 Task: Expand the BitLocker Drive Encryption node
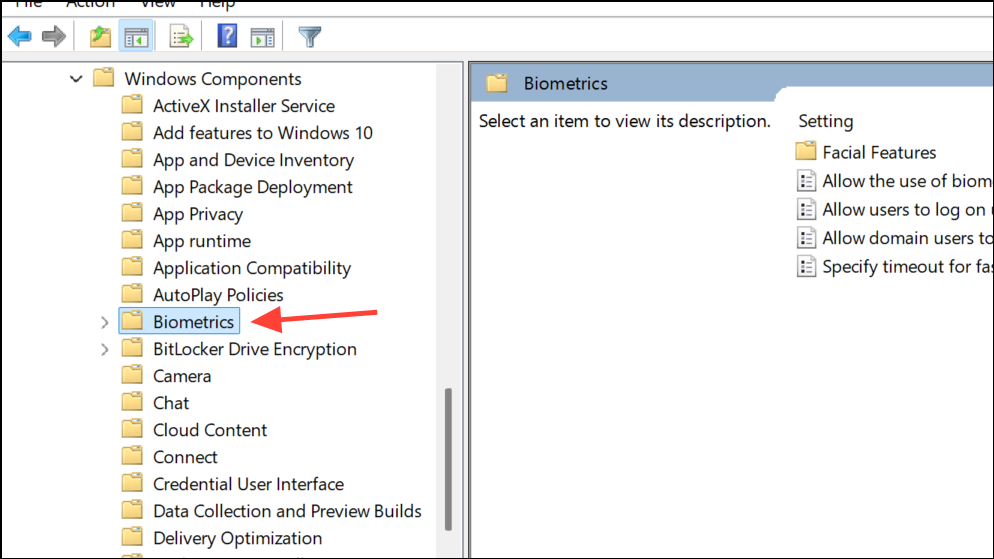105,350
